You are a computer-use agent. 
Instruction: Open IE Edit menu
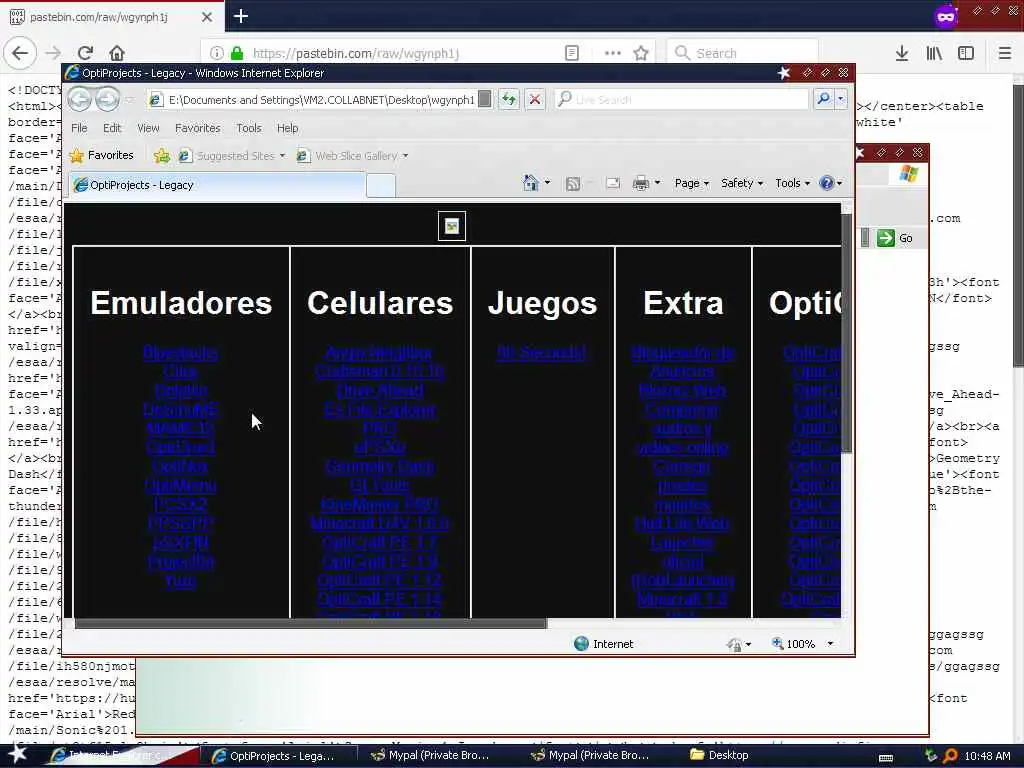(112, 128)
